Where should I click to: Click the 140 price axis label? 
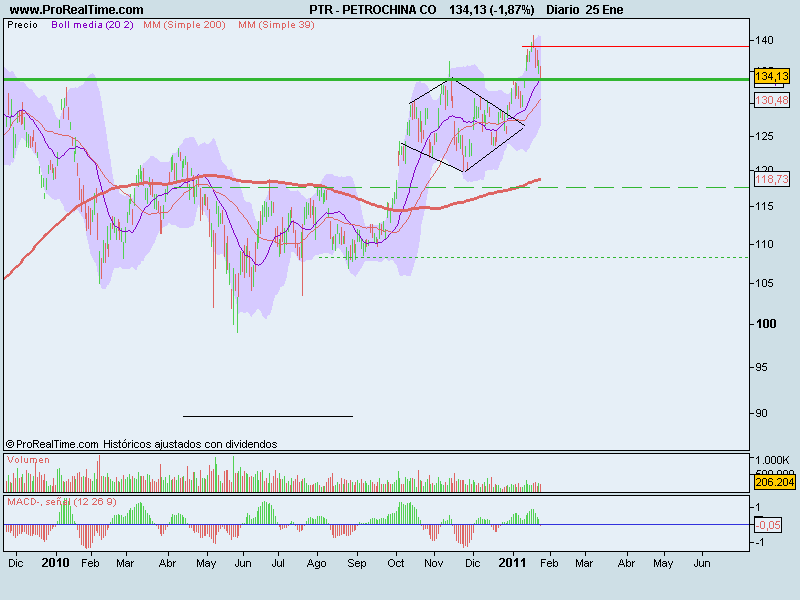(x=764, y=40)
